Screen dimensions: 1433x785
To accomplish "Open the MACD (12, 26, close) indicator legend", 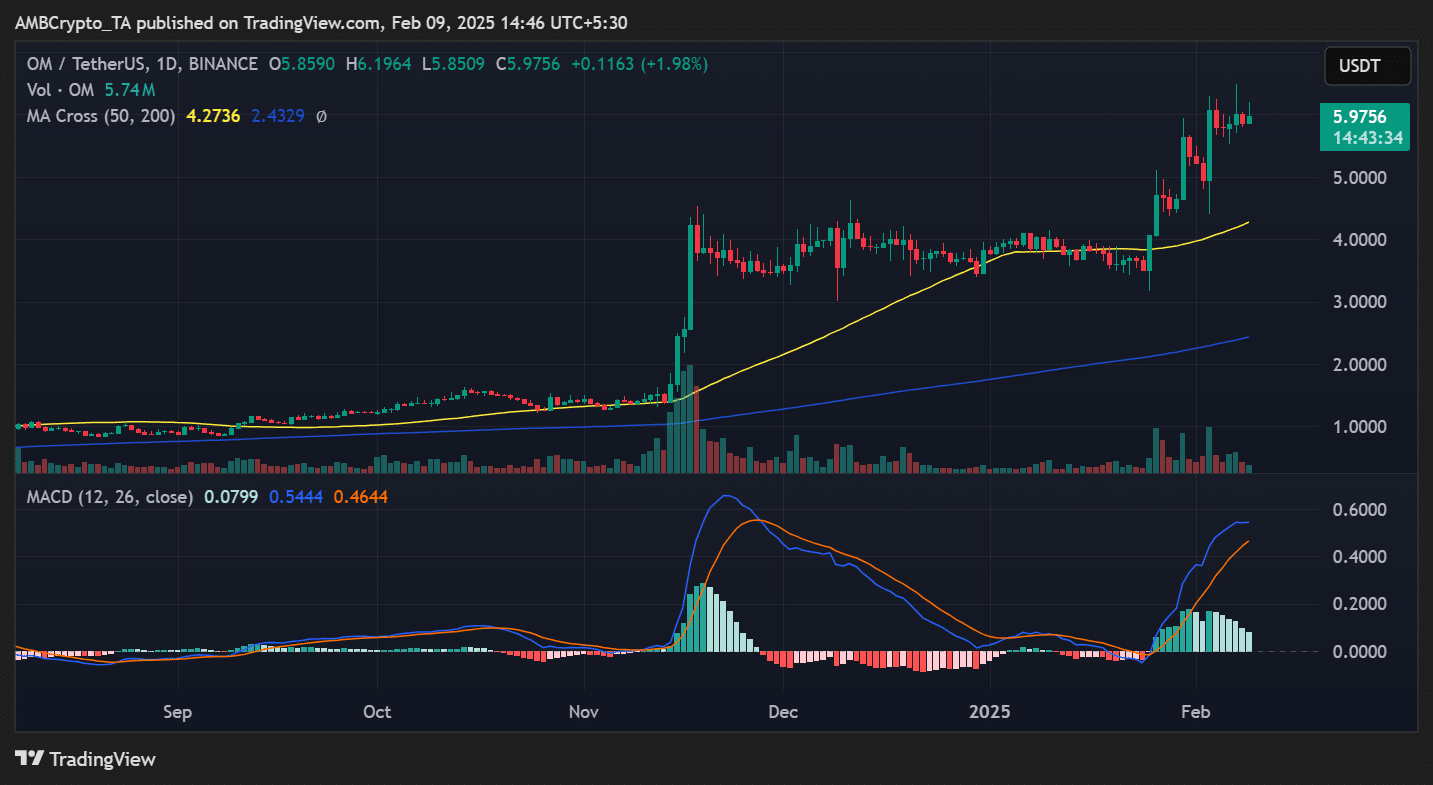I will tap(110, 496).
